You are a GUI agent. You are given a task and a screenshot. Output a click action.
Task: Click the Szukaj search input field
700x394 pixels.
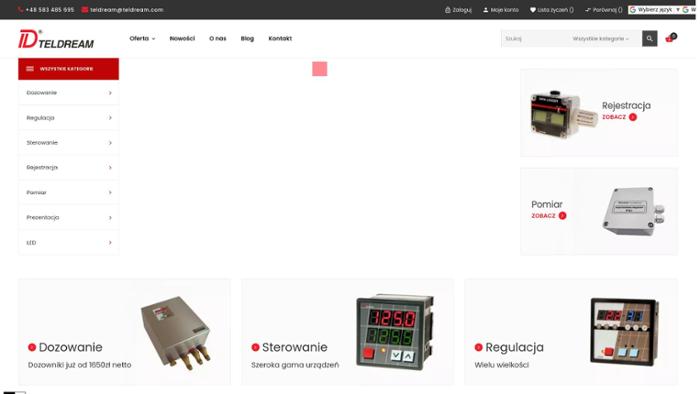[536, 38]
